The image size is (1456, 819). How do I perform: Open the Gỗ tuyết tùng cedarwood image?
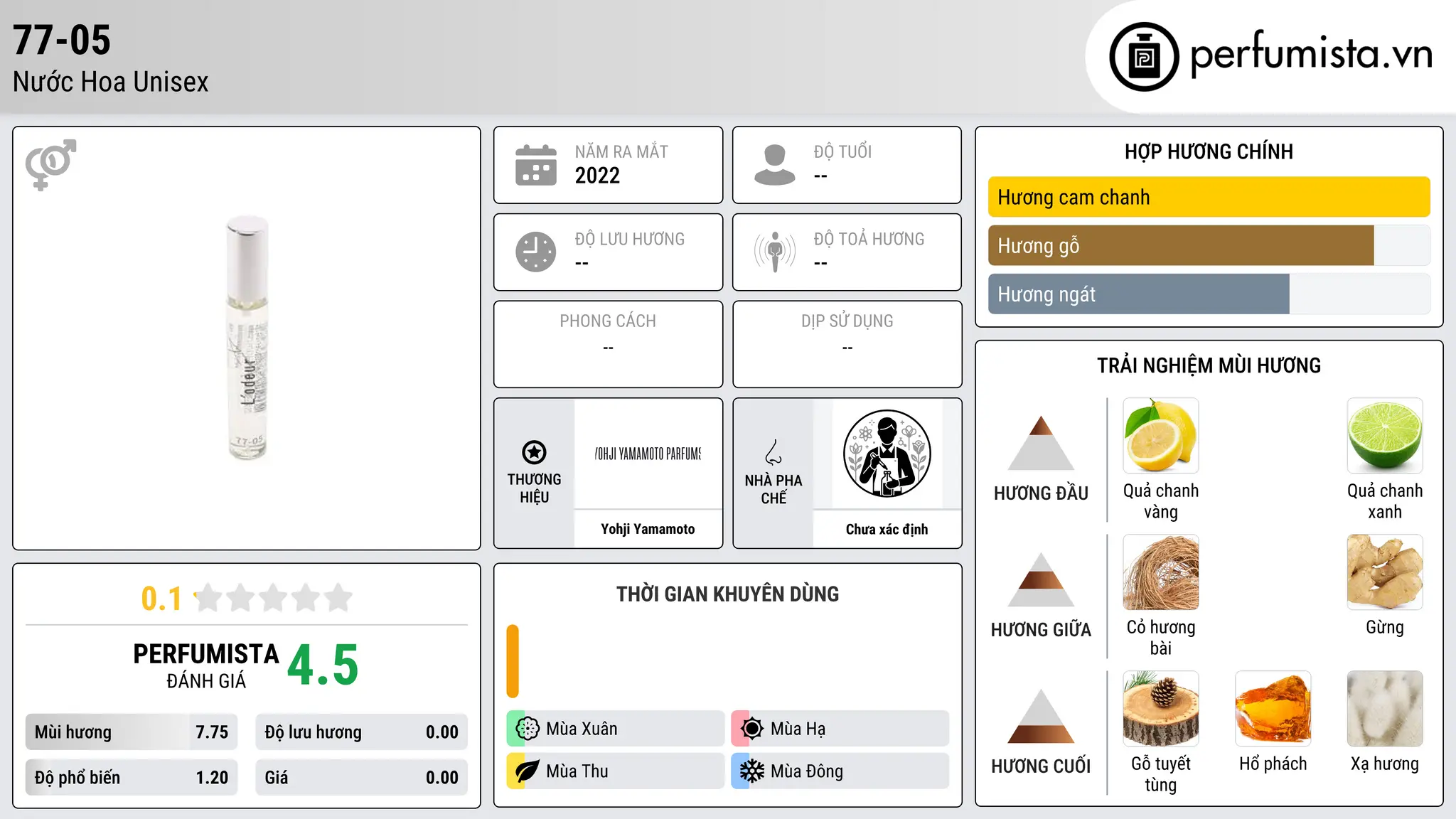1161,709
